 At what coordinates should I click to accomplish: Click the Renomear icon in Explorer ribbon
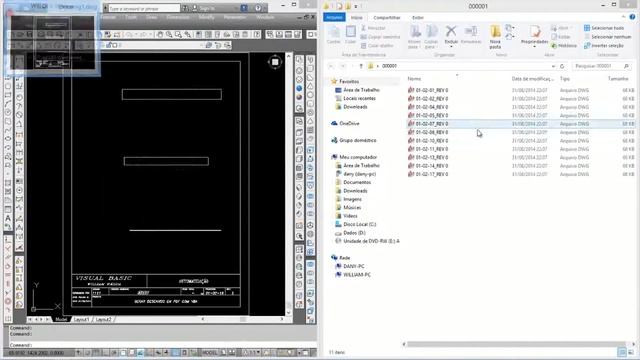click(471, 31)
